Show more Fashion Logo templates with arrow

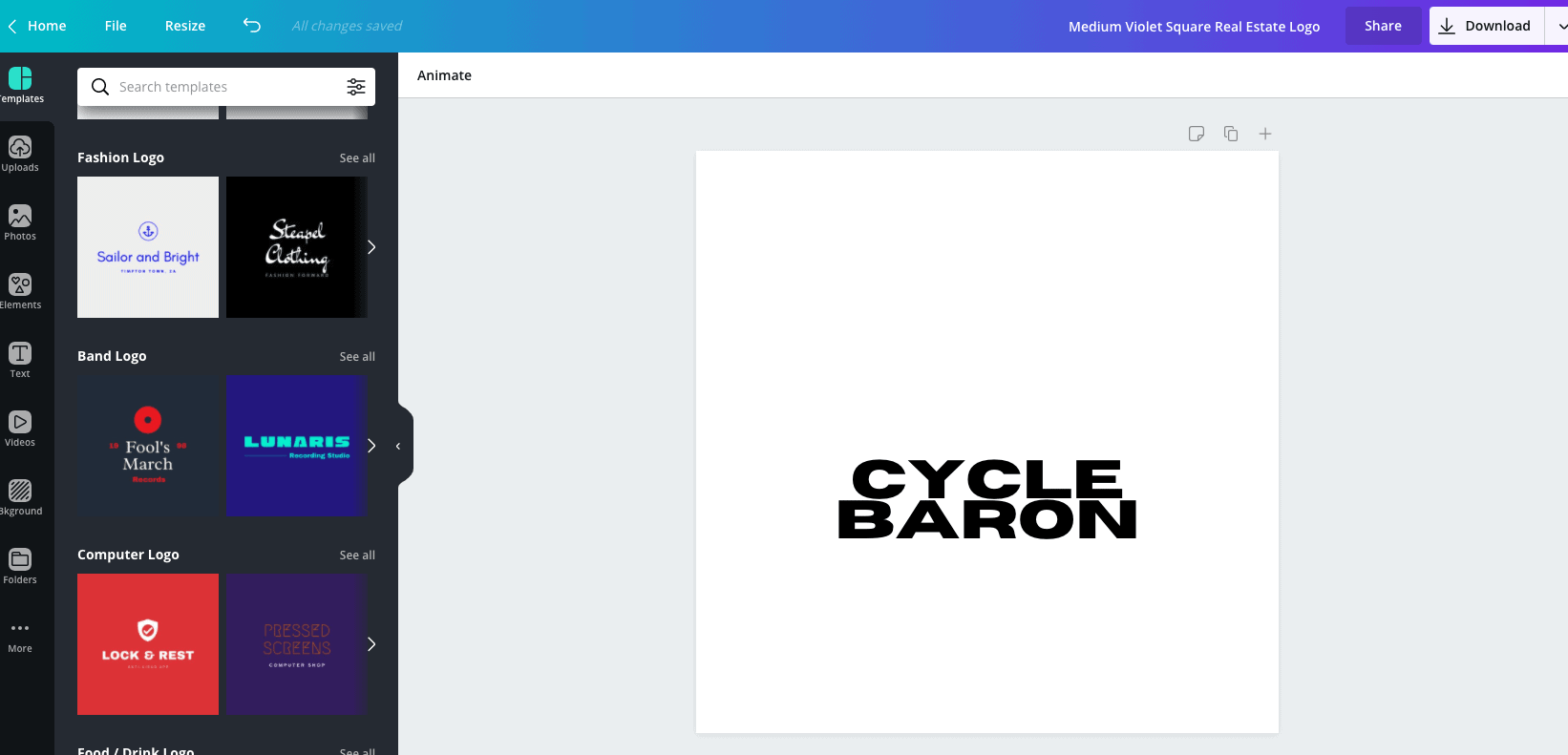tap(371, 247)
